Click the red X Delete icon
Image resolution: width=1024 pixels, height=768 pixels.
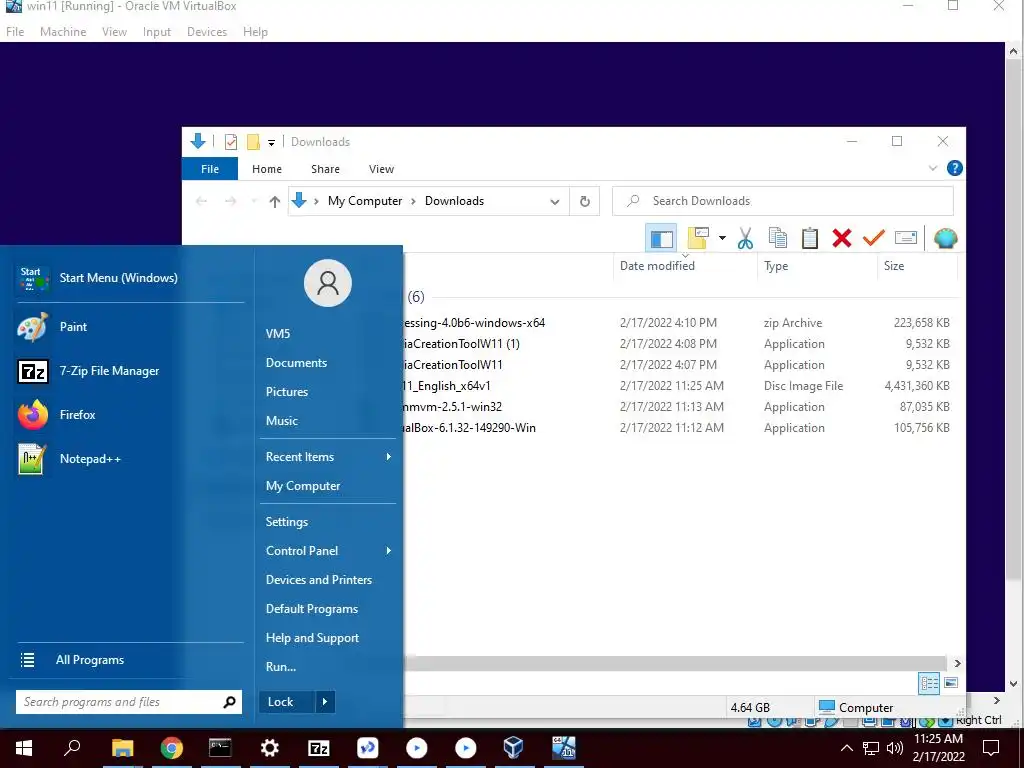pyautogui.click(x=842, y=238)
